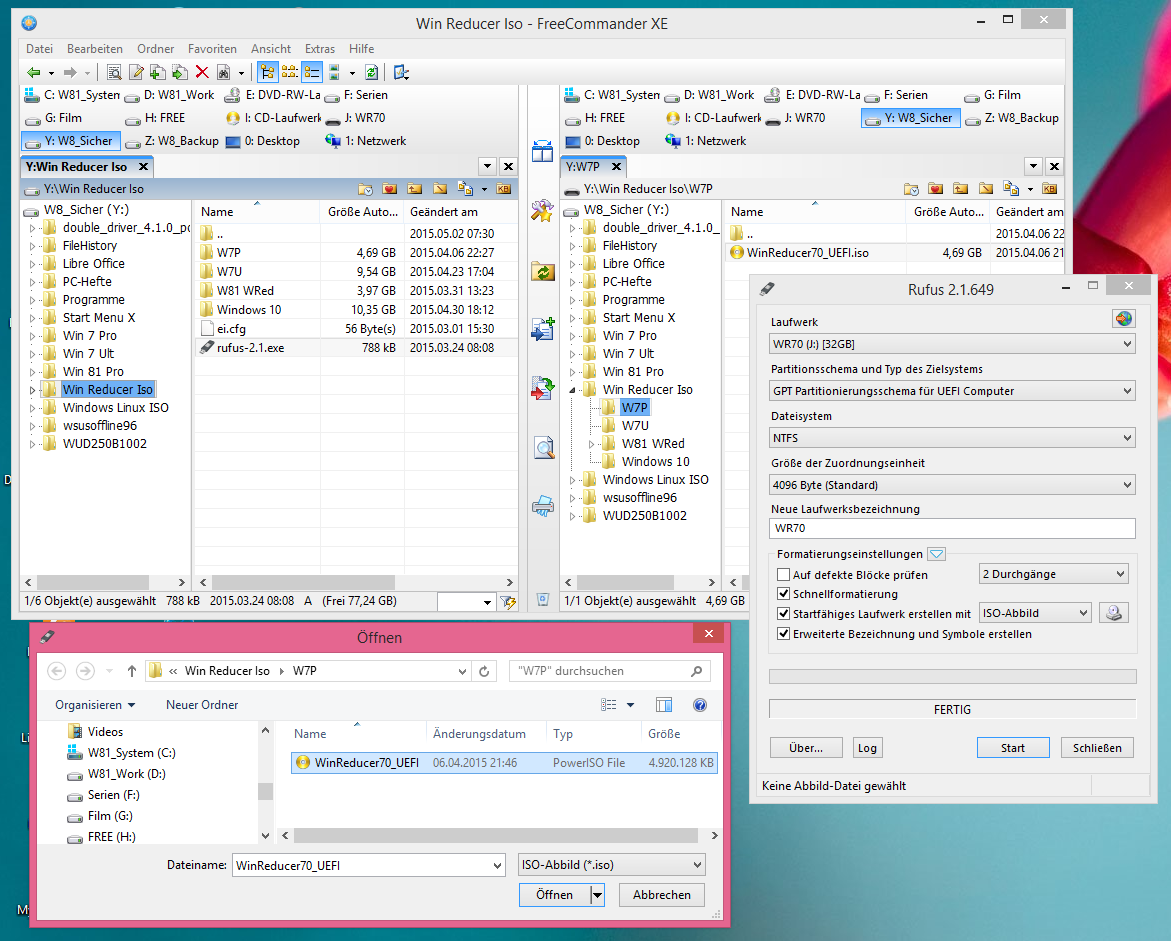Click the left panel folder history clock icon
Screen dimensions: 1171x941
pyautogui.click(x=364, y=189)
